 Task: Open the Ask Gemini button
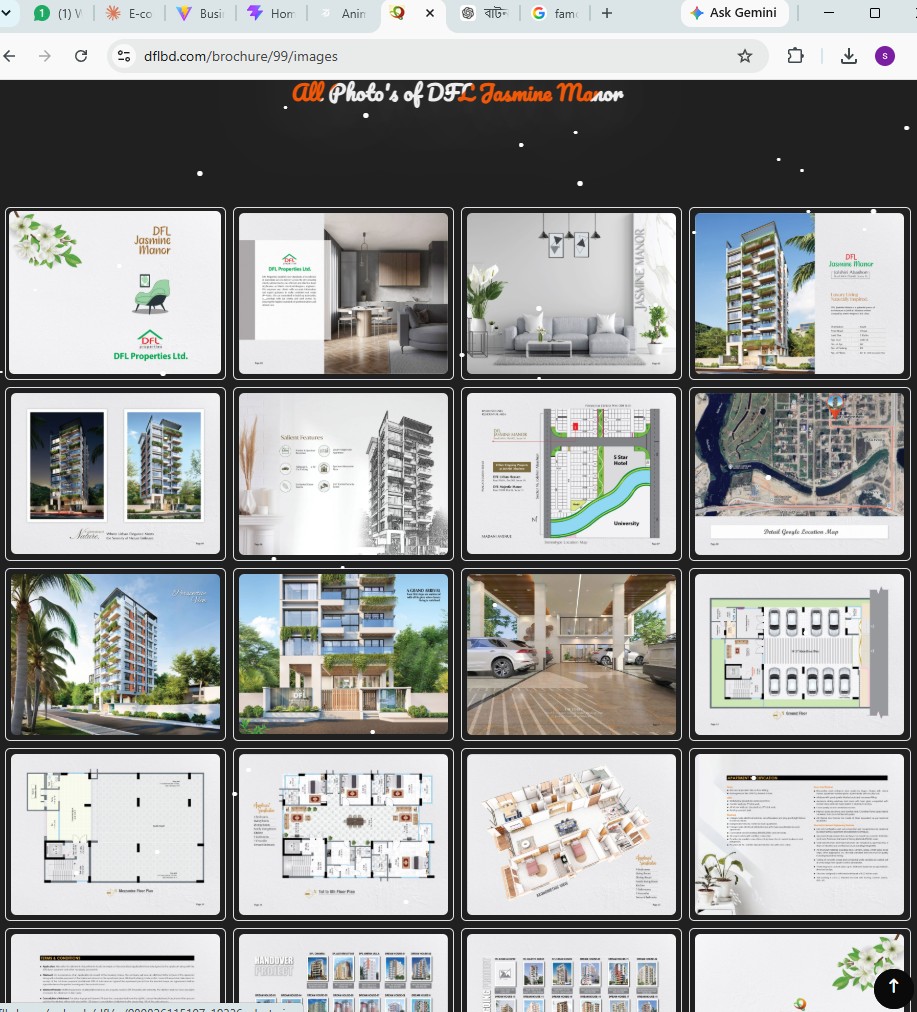click(734, 13)
